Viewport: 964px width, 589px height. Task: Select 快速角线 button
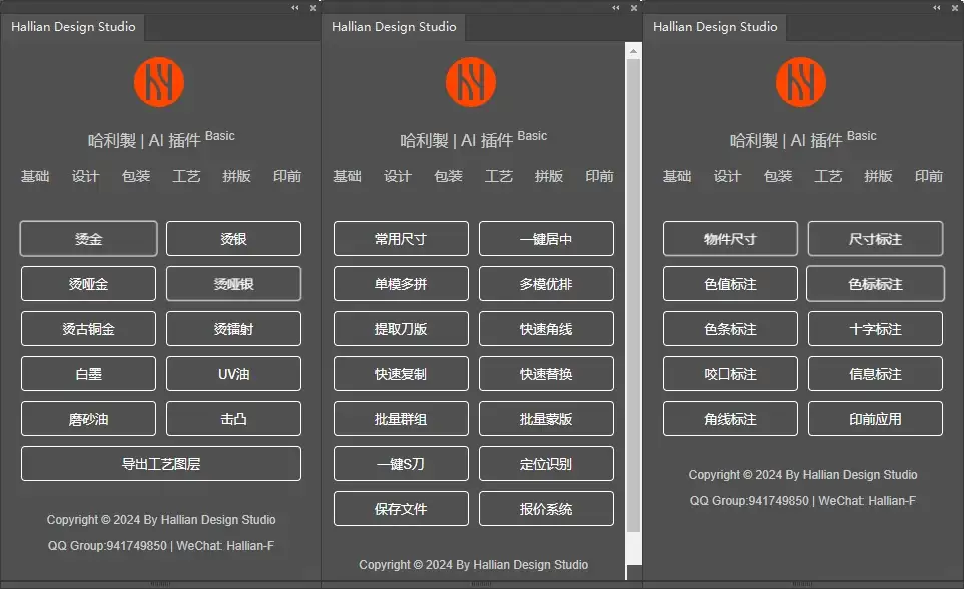(547, 328)
